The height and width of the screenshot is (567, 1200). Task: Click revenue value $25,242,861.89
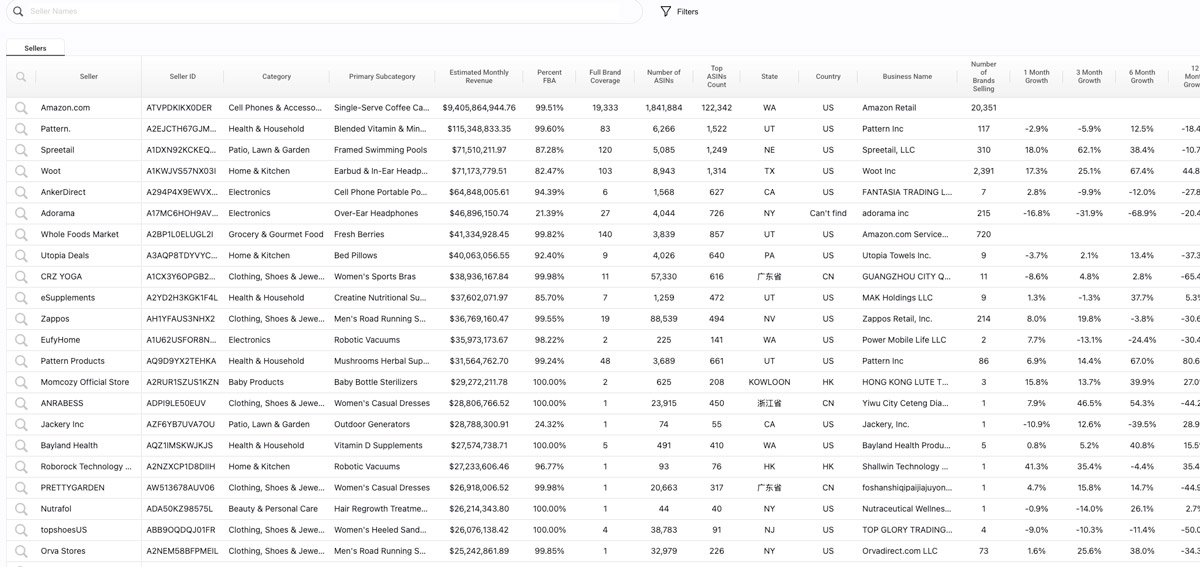(x=479, y=551)
